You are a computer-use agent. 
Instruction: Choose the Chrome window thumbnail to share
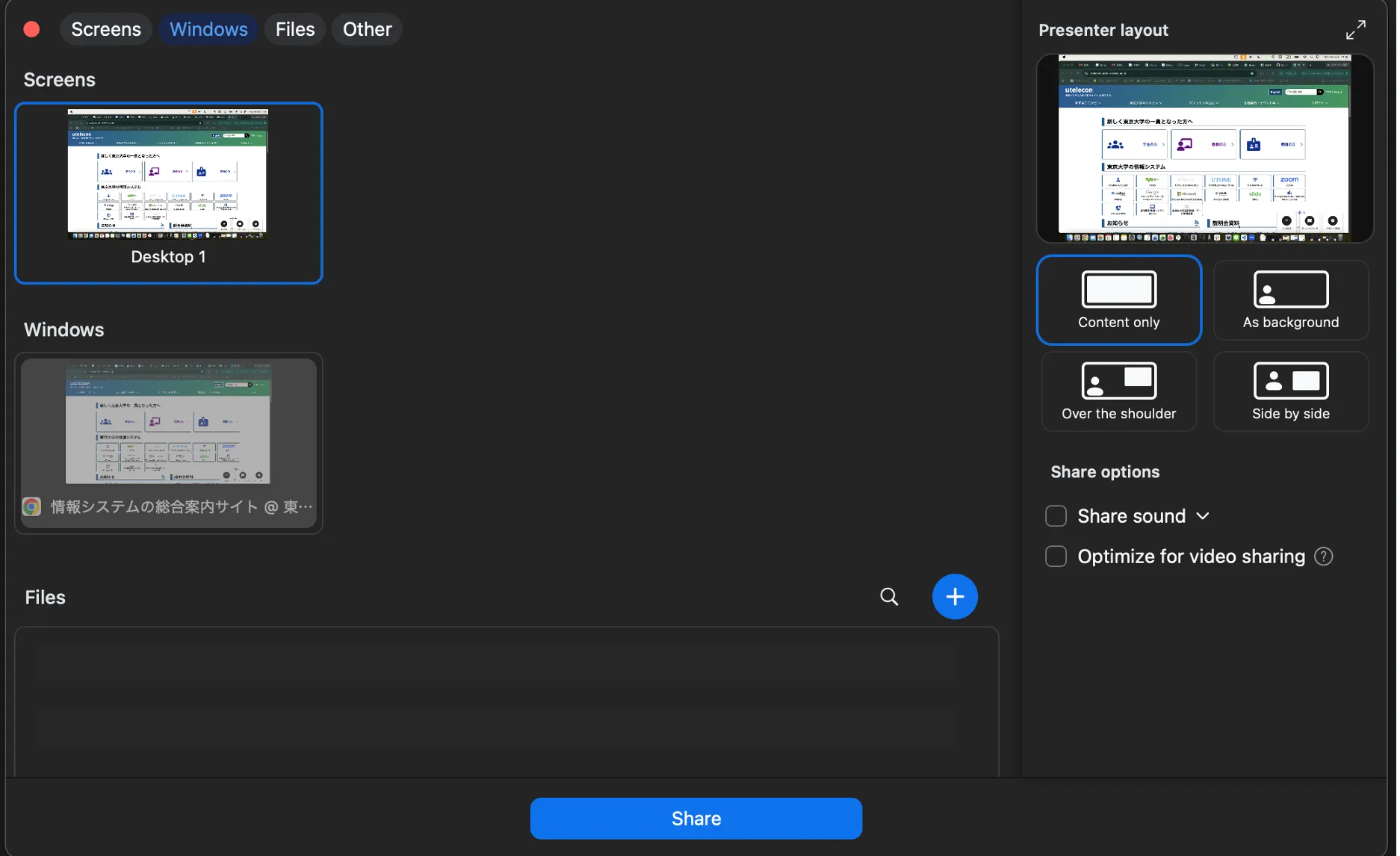click(x=168, y=443)
